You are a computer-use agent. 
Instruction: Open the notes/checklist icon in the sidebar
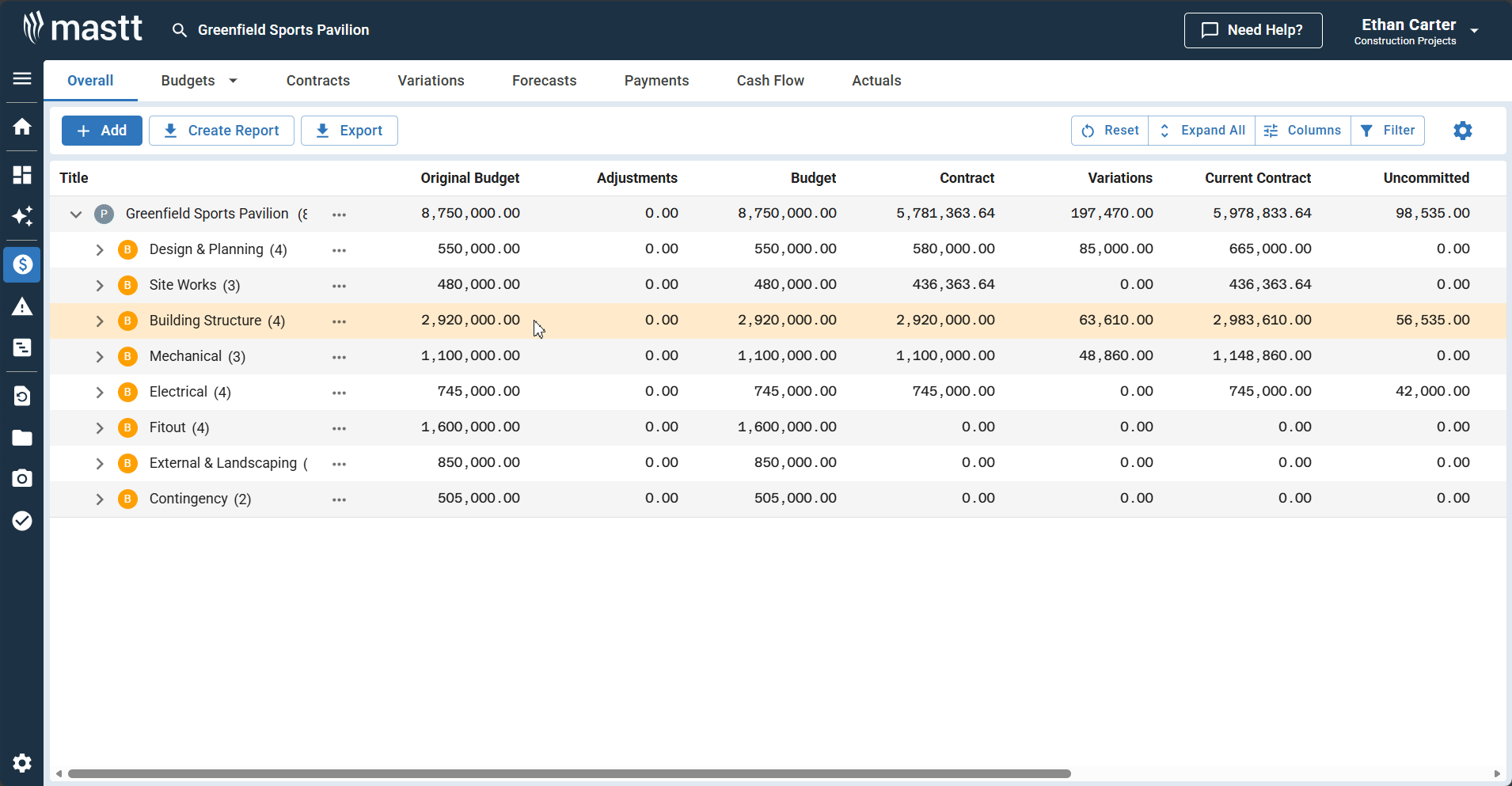(x=21, y=347)
